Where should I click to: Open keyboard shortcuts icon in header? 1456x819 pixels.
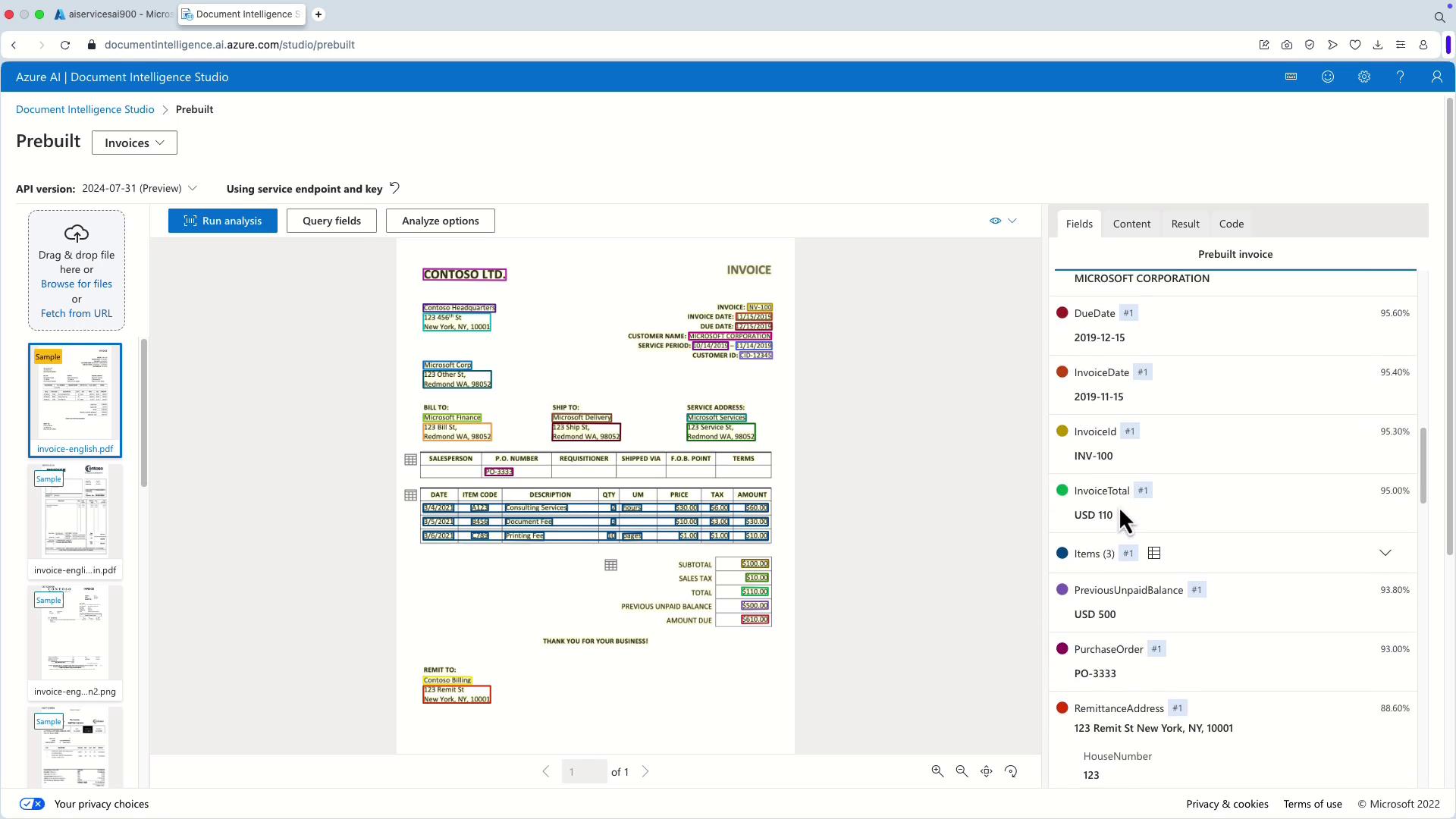pyautogui.click(x=1291, y=77)
